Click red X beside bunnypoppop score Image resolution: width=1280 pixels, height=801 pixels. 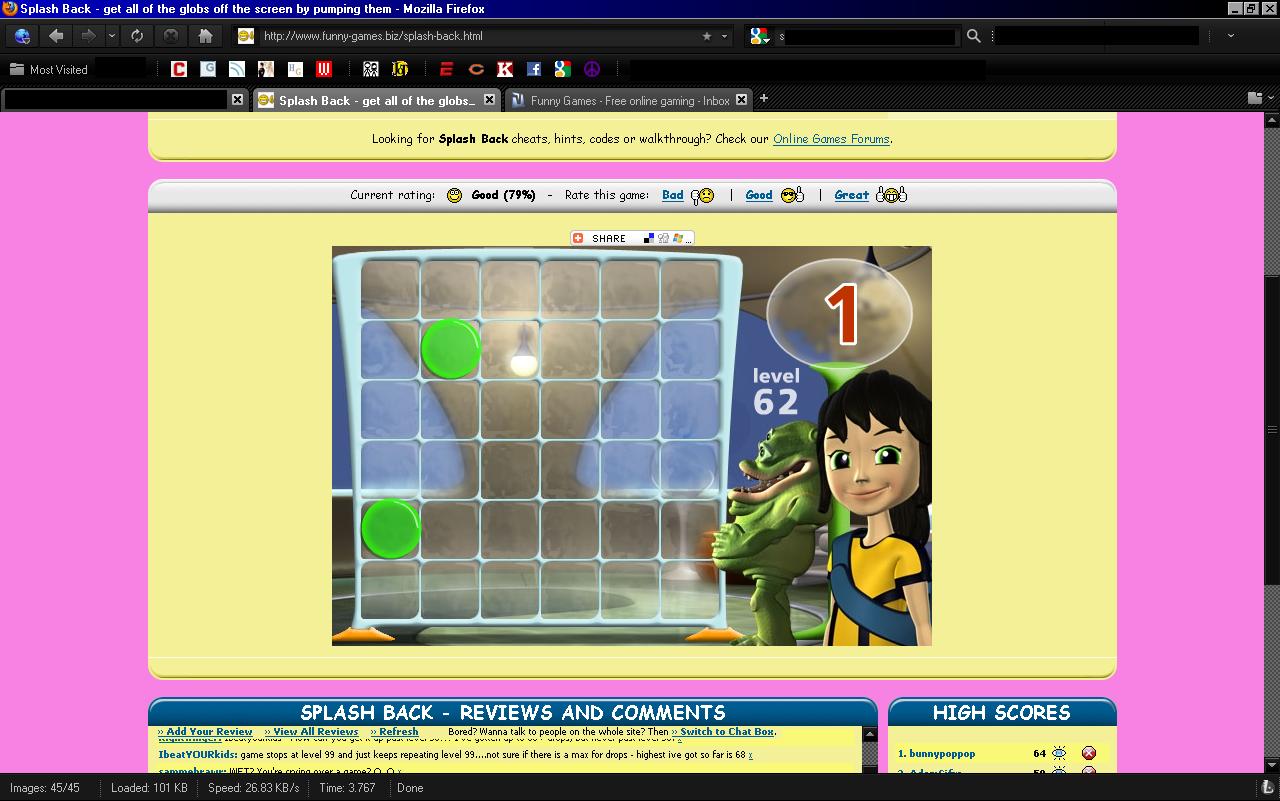(x=1089, y=753)
